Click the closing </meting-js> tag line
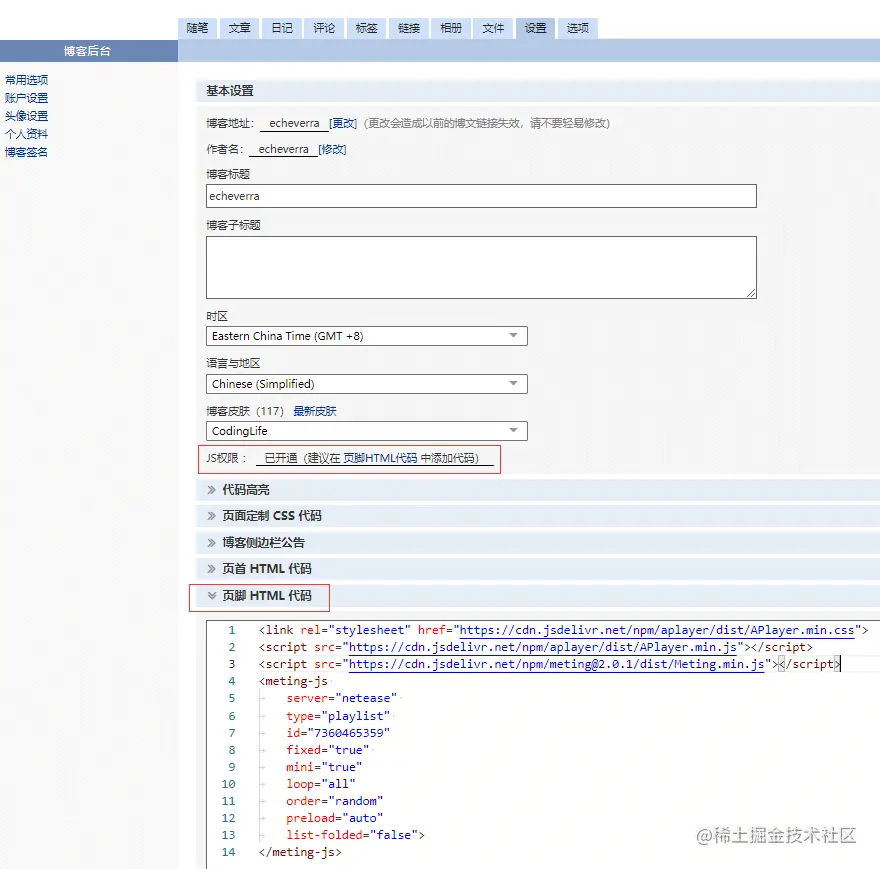 coord(300,852)
